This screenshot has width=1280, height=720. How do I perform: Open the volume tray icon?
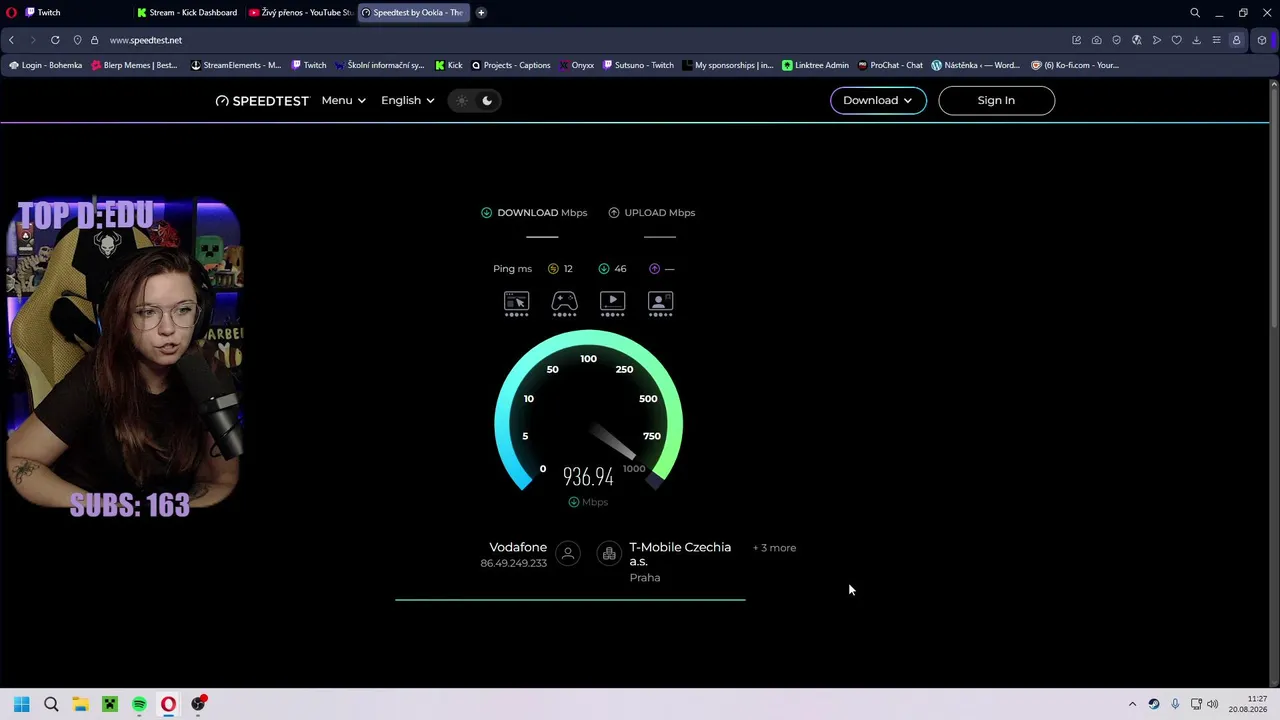[1213, 704]
